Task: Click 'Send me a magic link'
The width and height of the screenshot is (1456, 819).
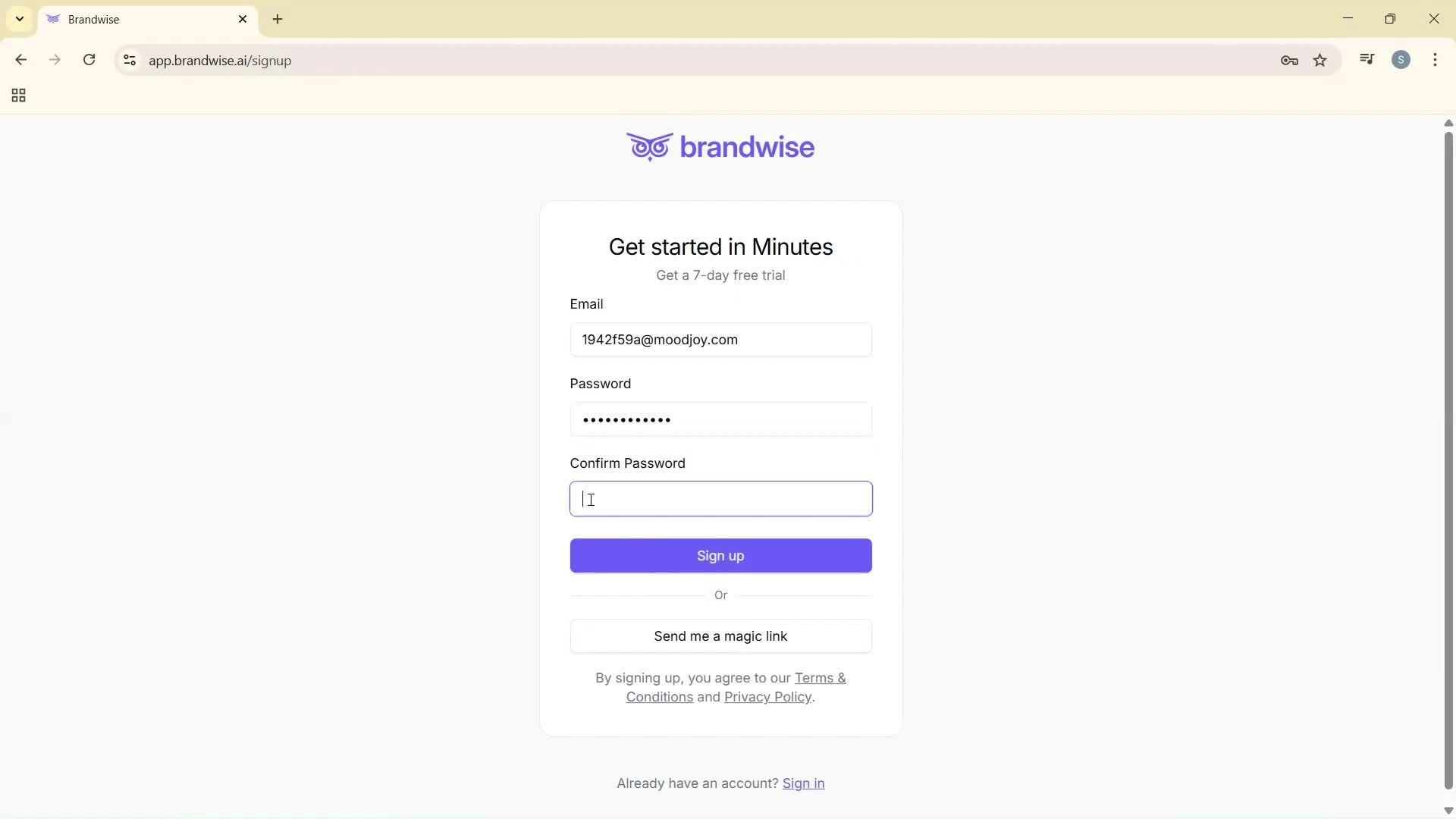Action: tap(720, 636)
